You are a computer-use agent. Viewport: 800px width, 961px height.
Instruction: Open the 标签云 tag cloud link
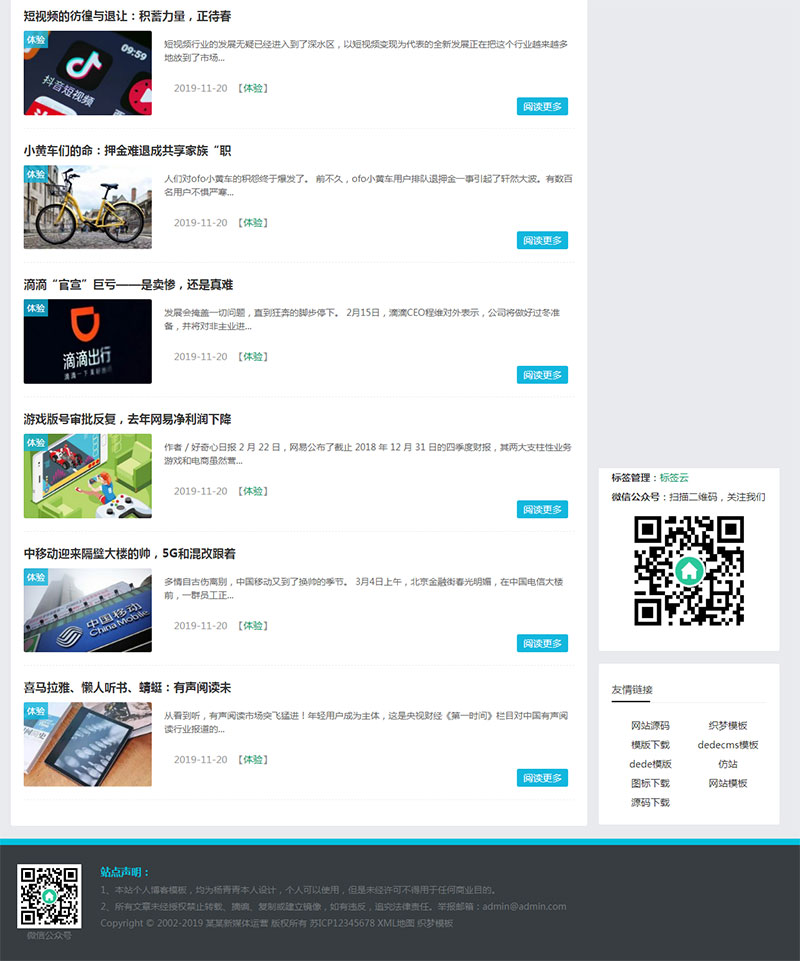tap(674, 478)
